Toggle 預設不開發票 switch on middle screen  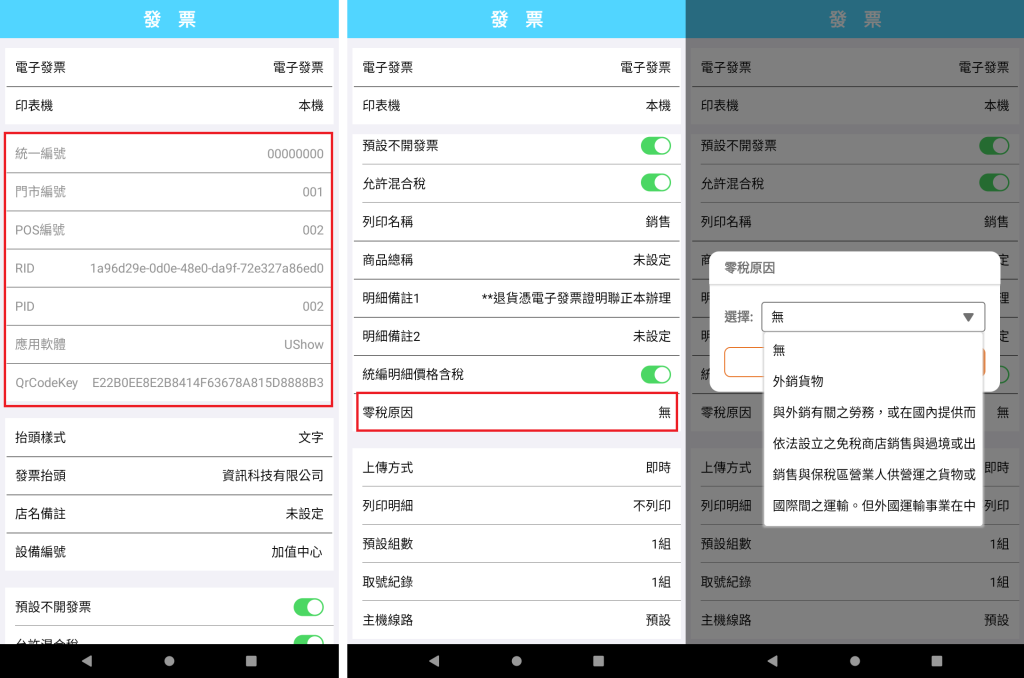click(x=656, y=146)
